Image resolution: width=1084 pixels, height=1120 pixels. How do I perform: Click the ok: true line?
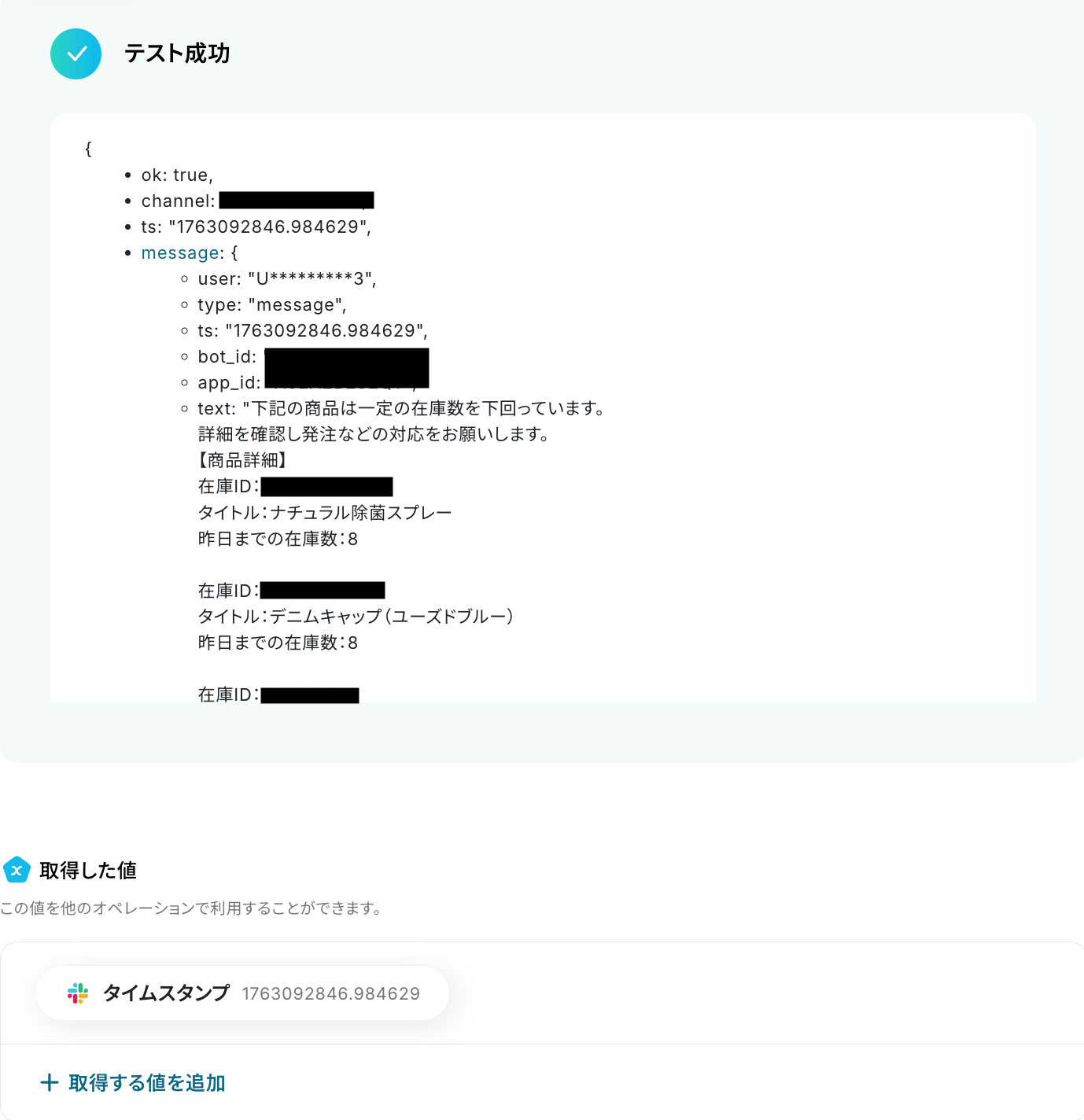[x=177, y=175]
